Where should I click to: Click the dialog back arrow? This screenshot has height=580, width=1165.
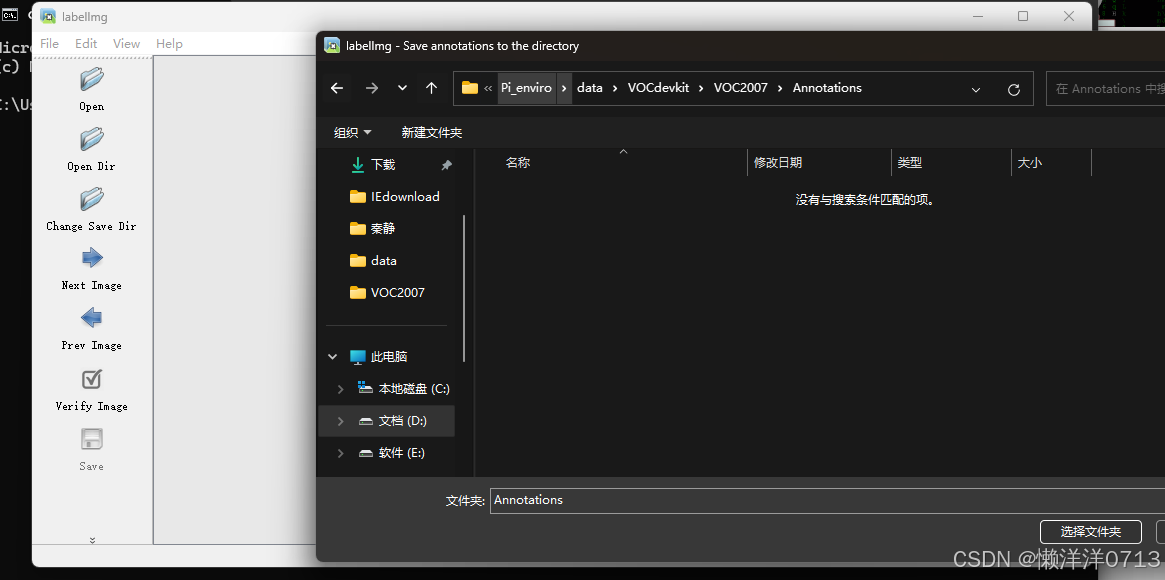coord(337,88)
